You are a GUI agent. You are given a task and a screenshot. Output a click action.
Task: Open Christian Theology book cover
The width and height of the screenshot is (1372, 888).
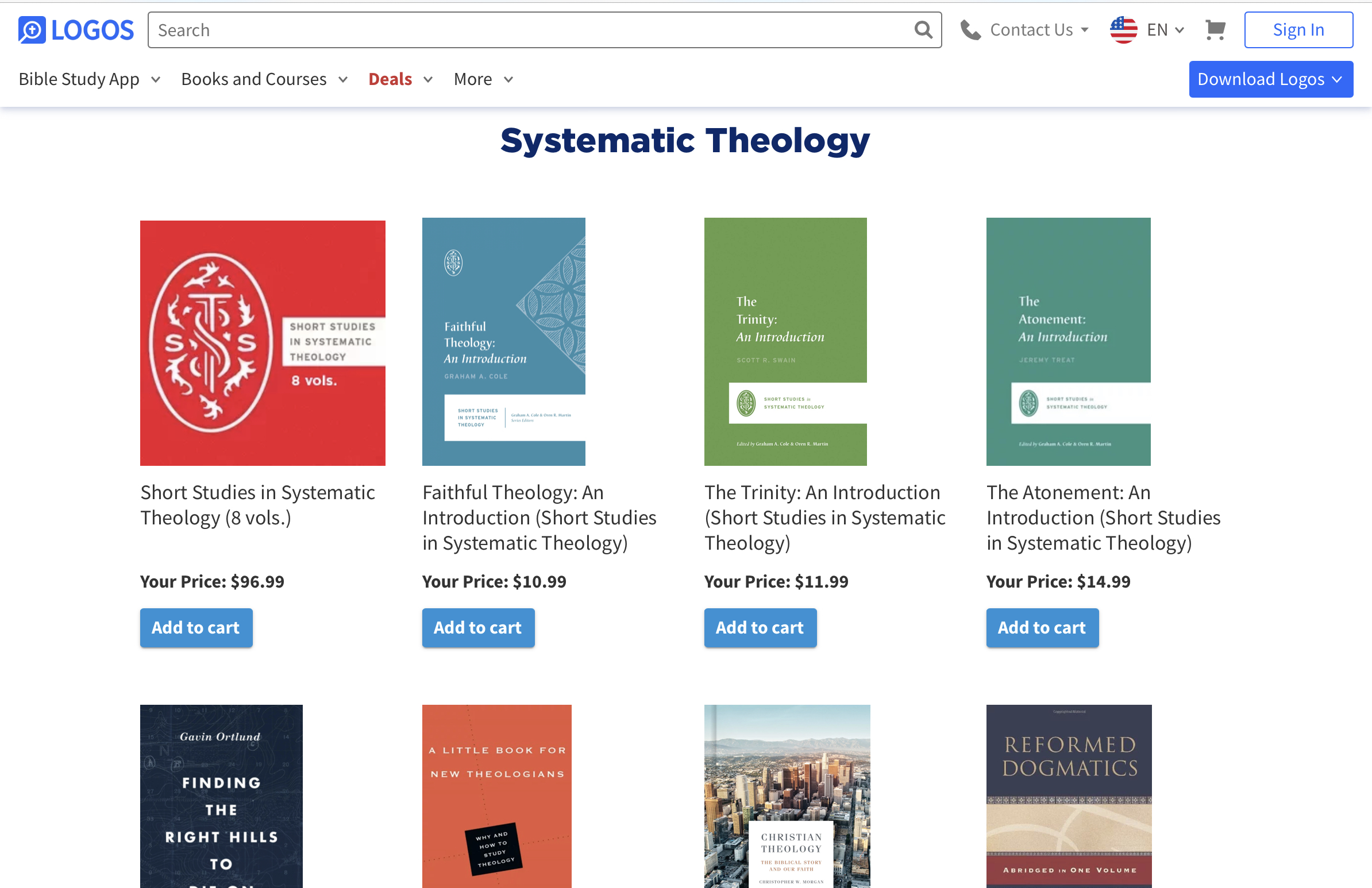coord(787,796)
